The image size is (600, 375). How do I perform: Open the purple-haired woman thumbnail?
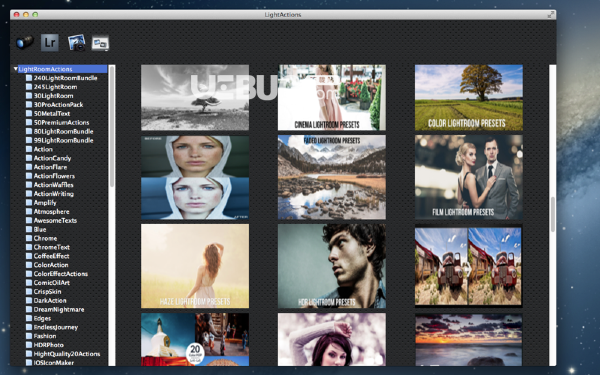pos(332,339)
